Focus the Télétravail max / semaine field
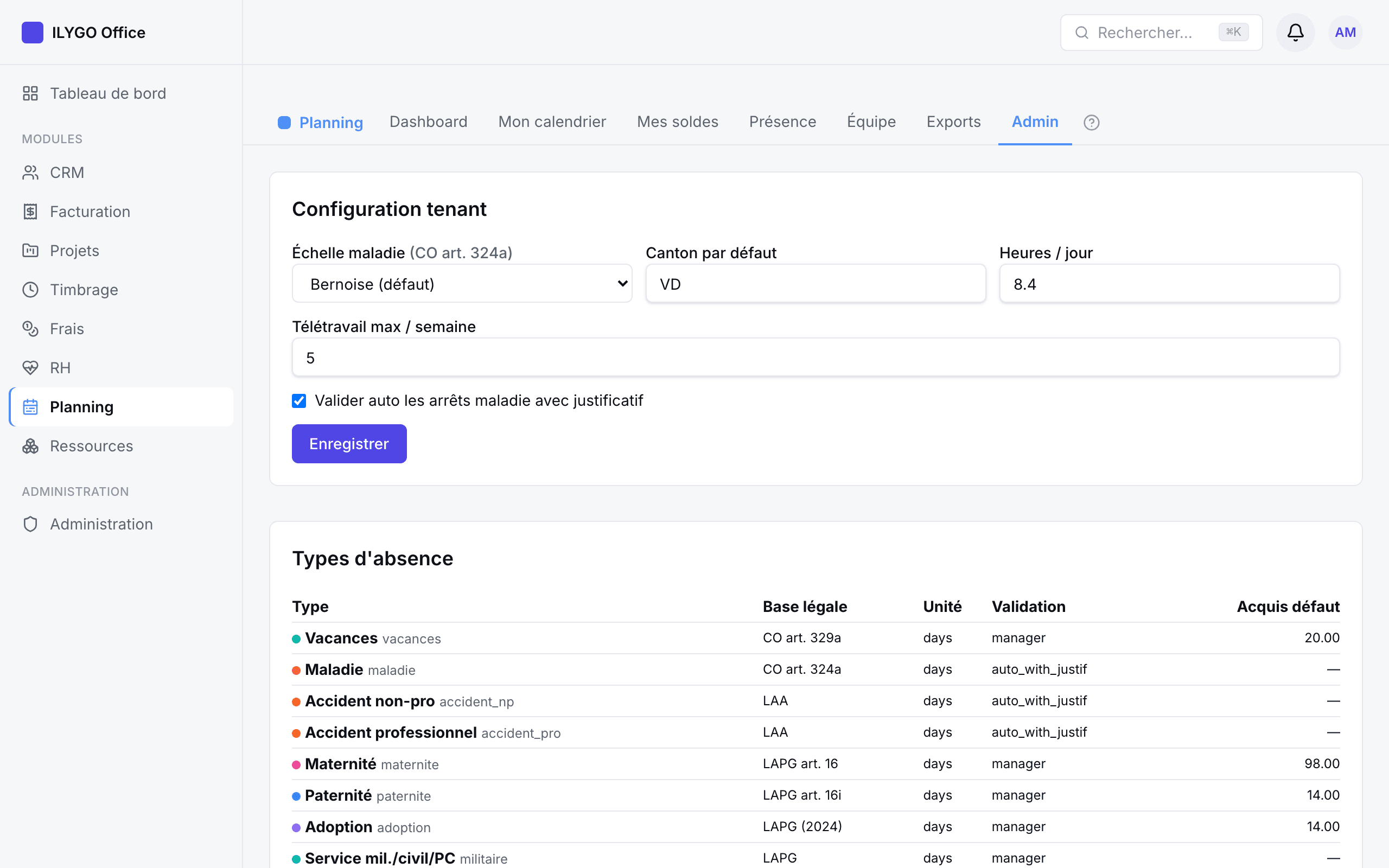1389x868 pixels. [x=815, y=358]
